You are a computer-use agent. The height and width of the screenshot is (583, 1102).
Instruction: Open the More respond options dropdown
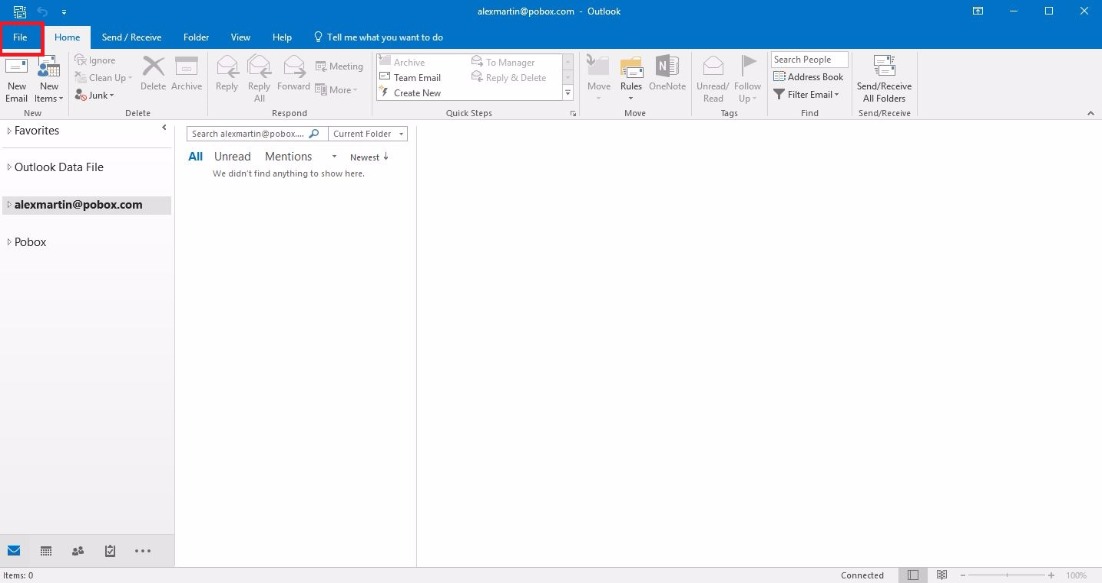point(336,90)
